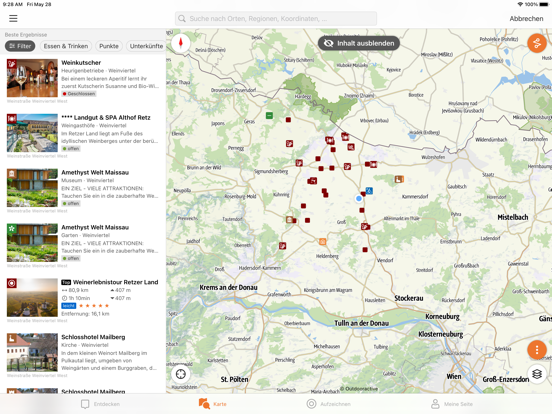The height and width of the screenshot is (414, 552).
Task: Open the Landgut Althof Retz photo
Action: pyautogui.click(x=32, y=133)
